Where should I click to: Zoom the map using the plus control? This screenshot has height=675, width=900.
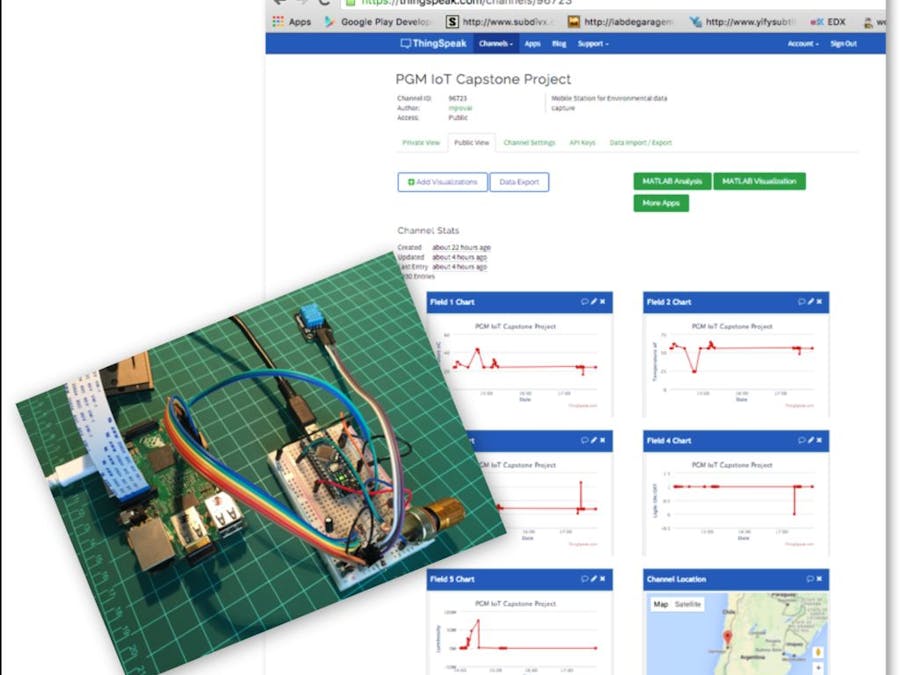pyautogui.click(x=818, y=668)
